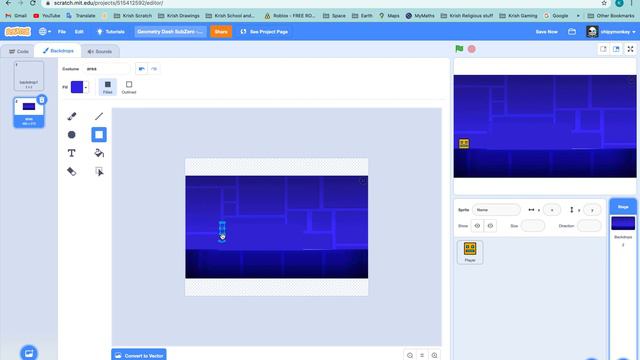The image size is (640, 360).
Task: Click Save Now
Action: tap(547, 31)
